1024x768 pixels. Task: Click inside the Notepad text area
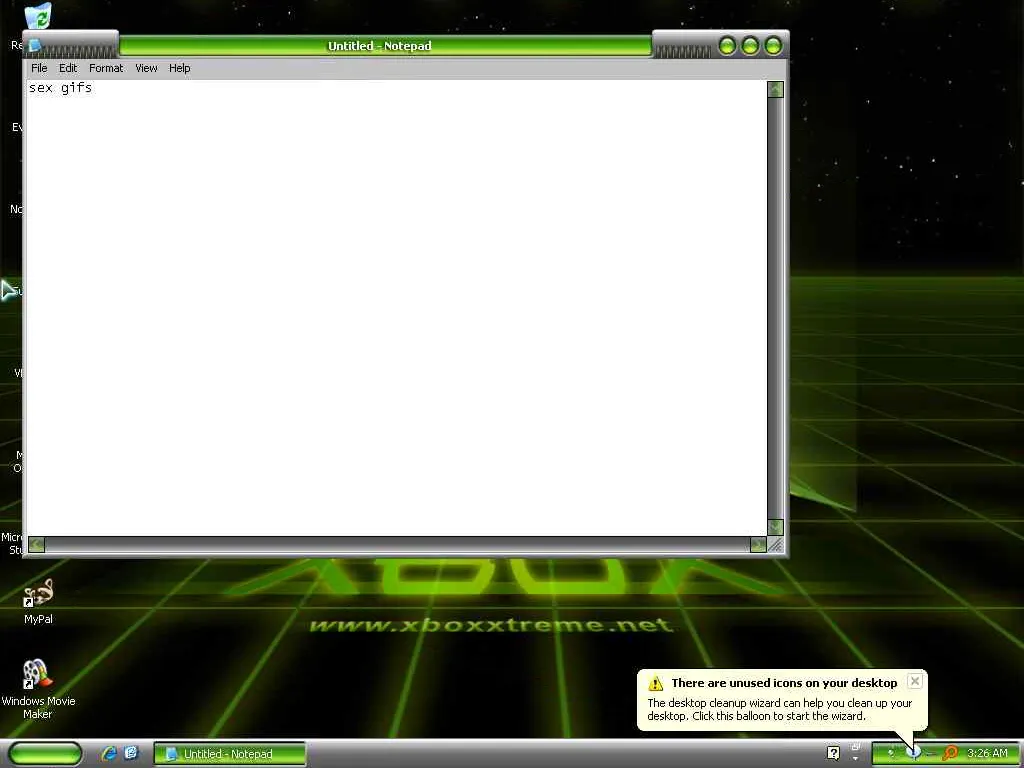tap(396, 307)
